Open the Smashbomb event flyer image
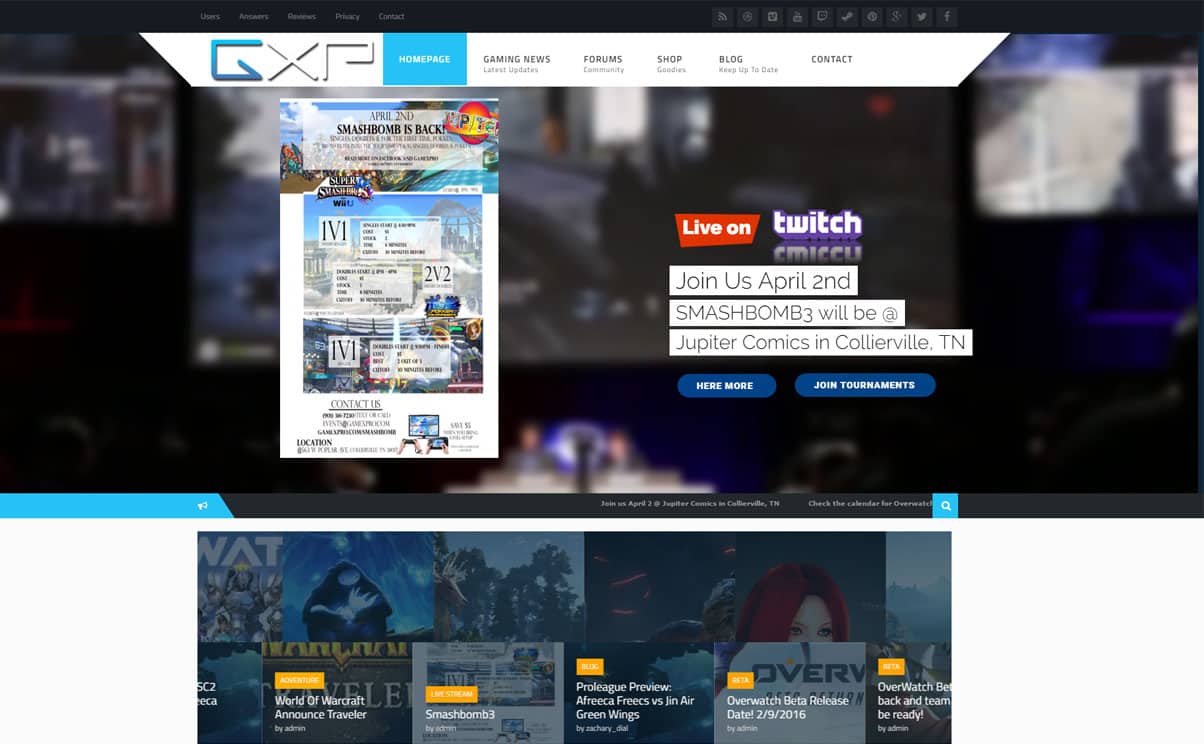1204x744 pixels. 389,278
